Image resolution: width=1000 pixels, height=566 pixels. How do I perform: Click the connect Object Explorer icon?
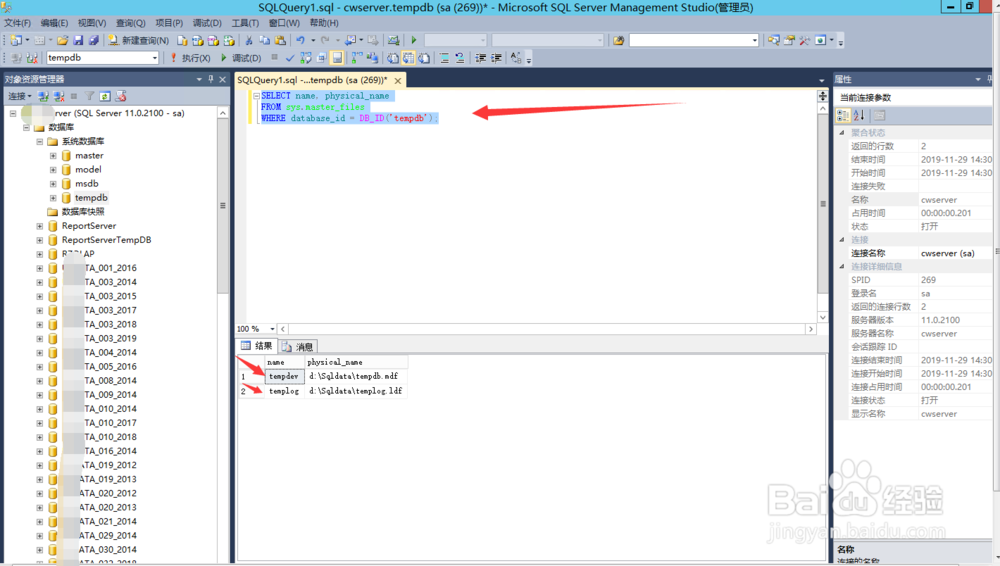coord(43,96)
